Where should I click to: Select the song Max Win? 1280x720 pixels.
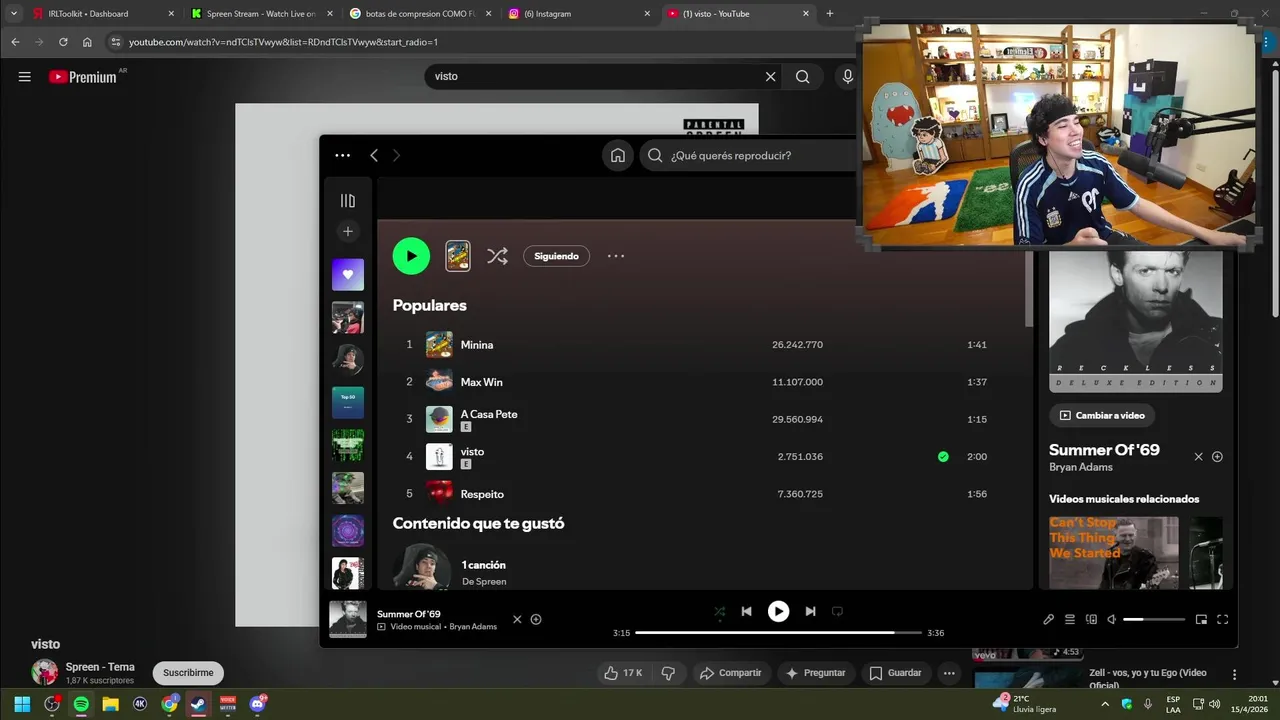click(x=482, y=382)
